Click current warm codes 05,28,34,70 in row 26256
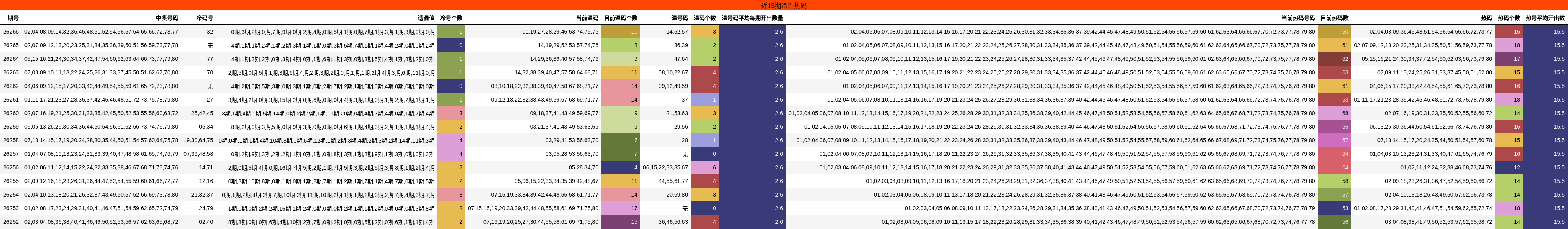The width and height of the screenshot is (1568, 229). (x=584, y=167)
